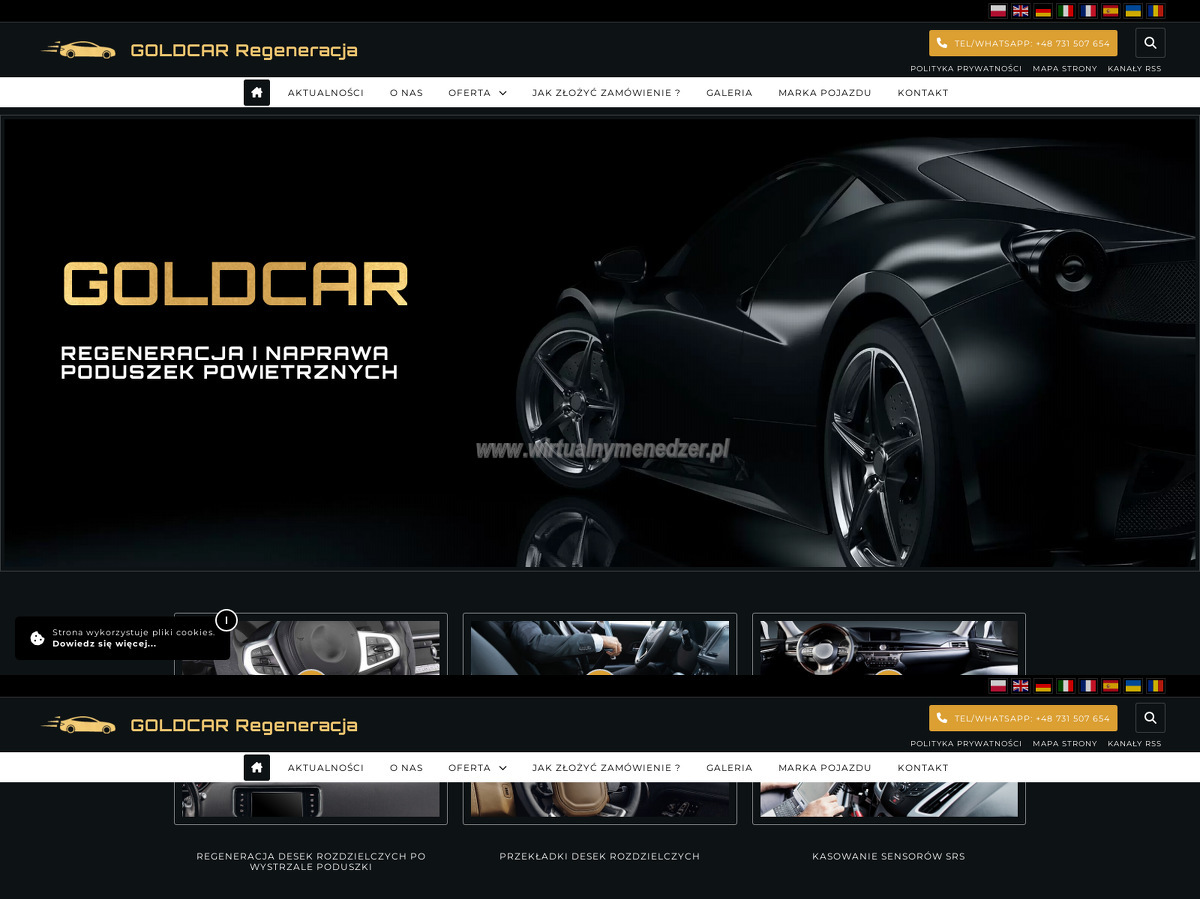Viewport: 1200px width, 899px height.
Task: Select Aktualności in the lower sticky menu
Action: pyautogui.click(x=326, y=768)
